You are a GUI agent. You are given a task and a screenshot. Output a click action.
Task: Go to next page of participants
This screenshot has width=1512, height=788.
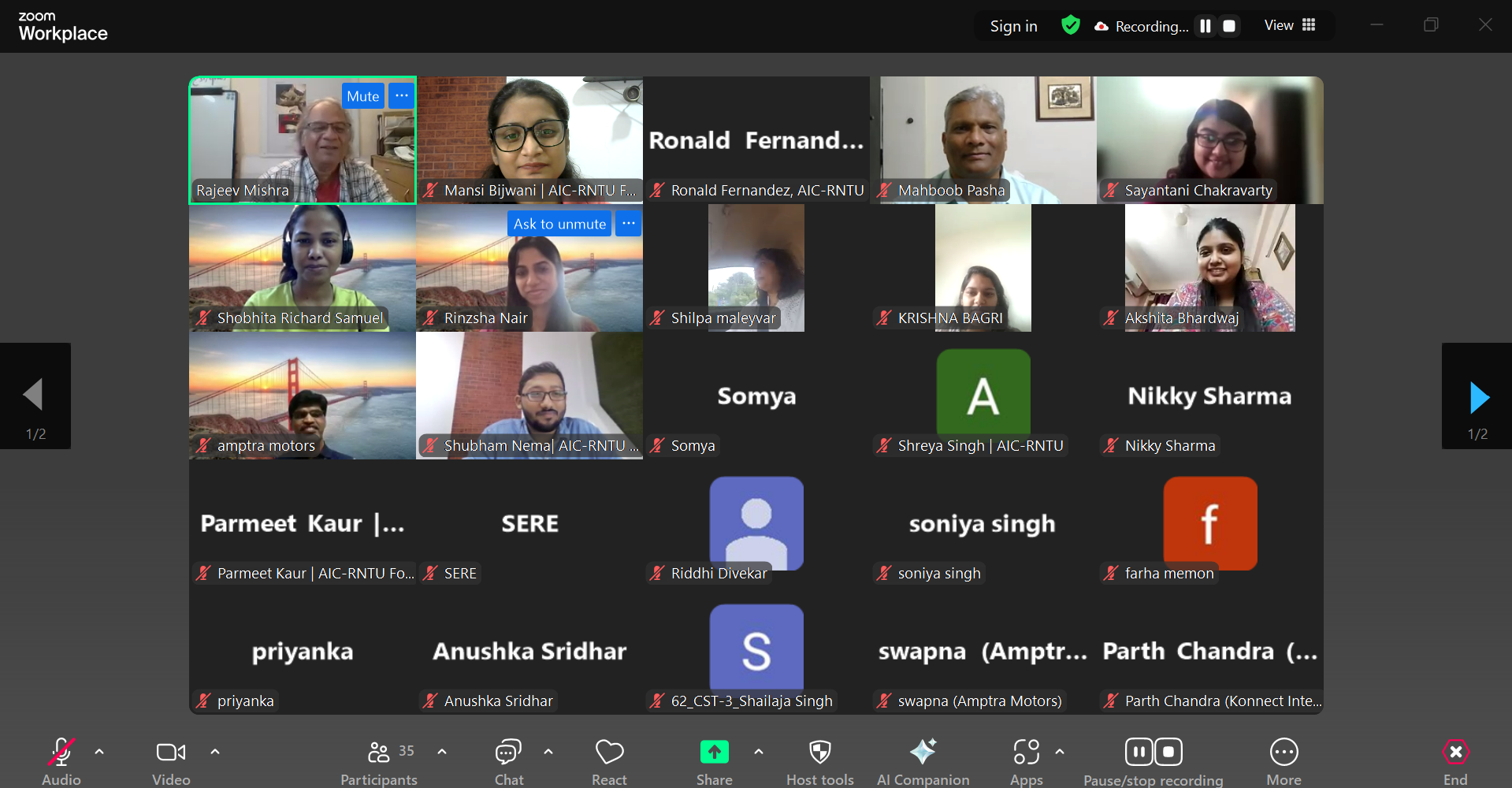pyautogui.click(x=1477, y=396)
